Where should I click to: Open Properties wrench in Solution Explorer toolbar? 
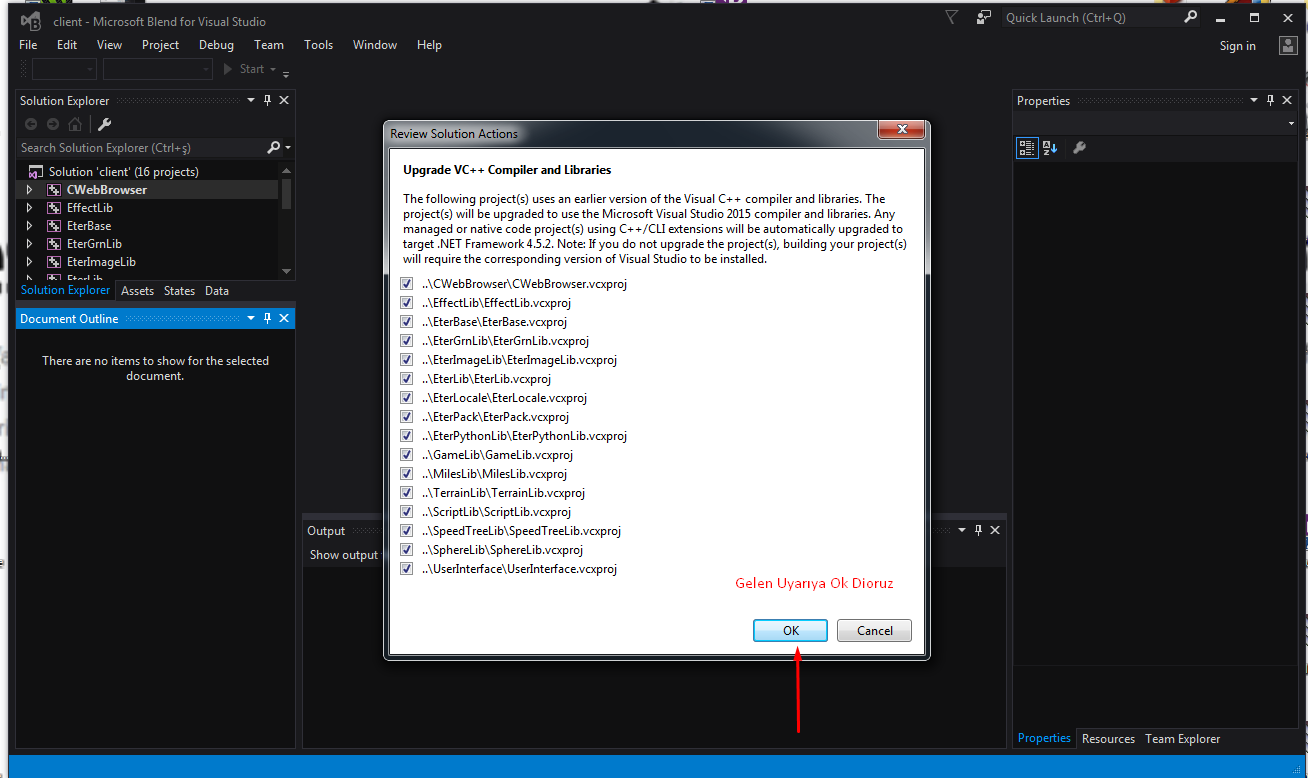[x=104, y=124]
